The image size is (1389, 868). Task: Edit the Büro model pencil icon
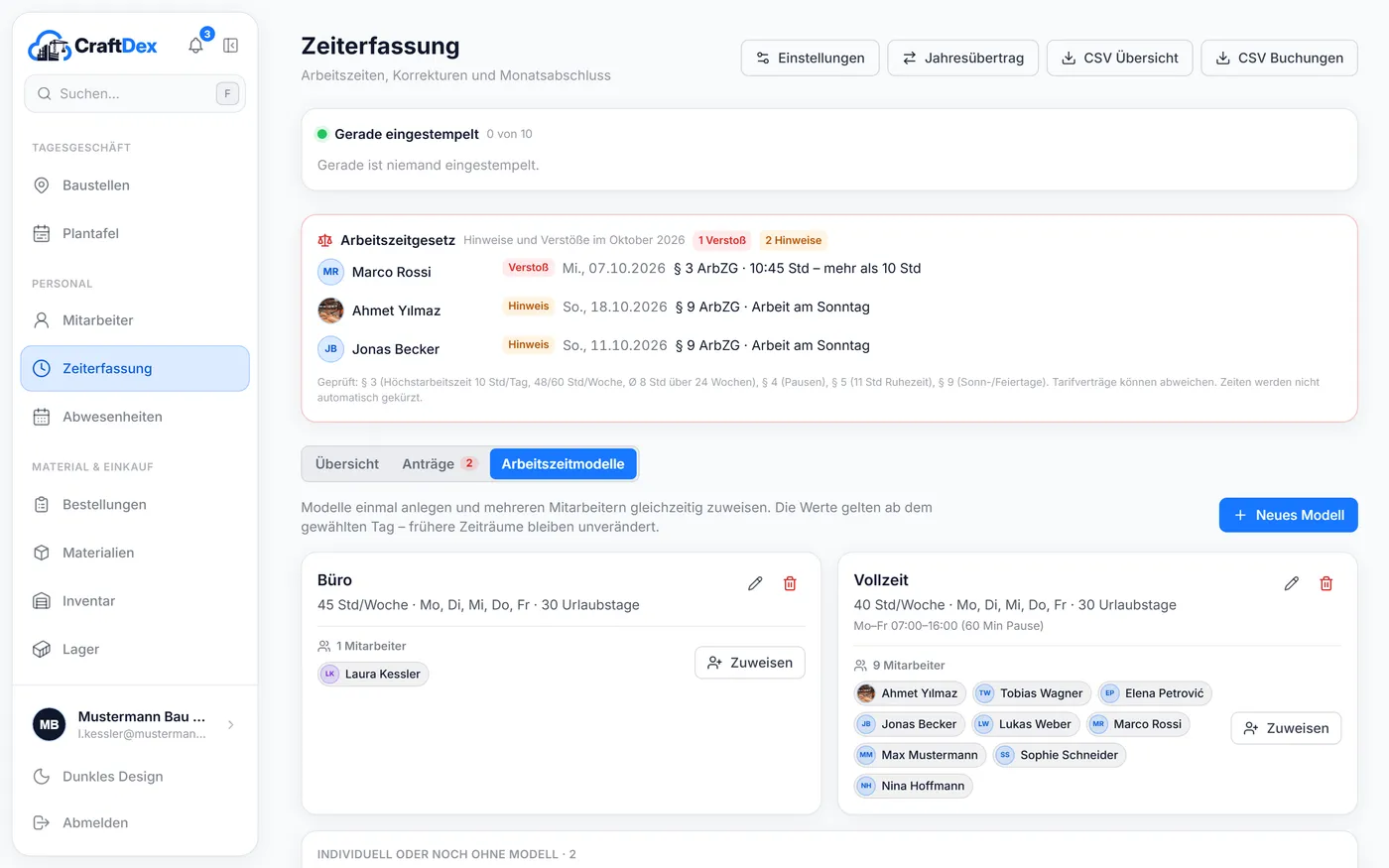click(x=755, y=583)
